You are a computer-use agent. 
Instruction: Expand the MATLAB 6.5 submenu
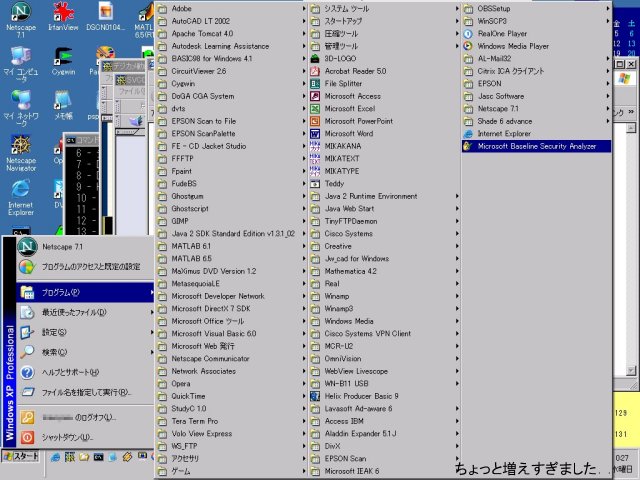(231, 259)
